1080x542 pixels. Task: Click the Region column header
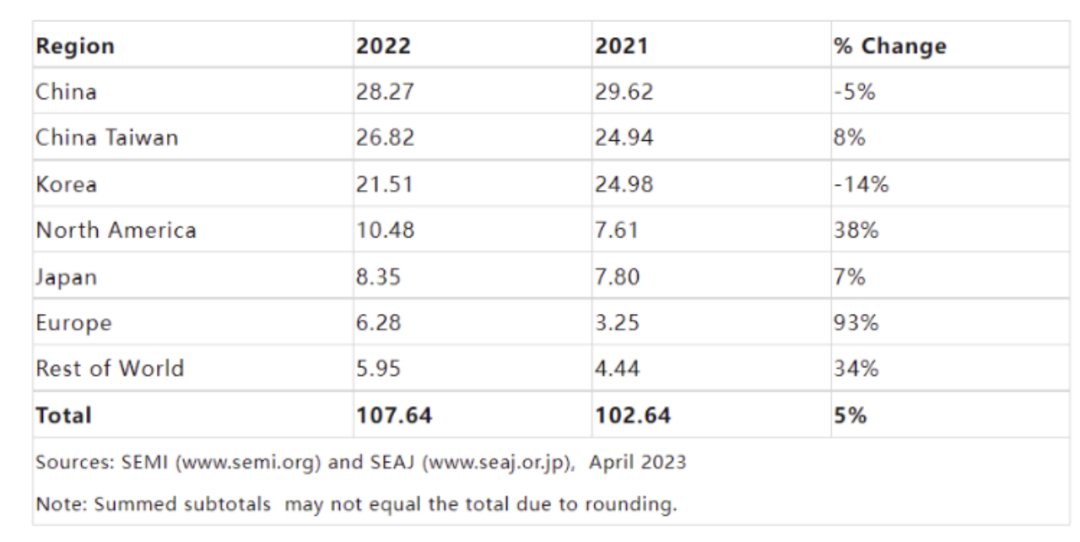pos(75,46)
